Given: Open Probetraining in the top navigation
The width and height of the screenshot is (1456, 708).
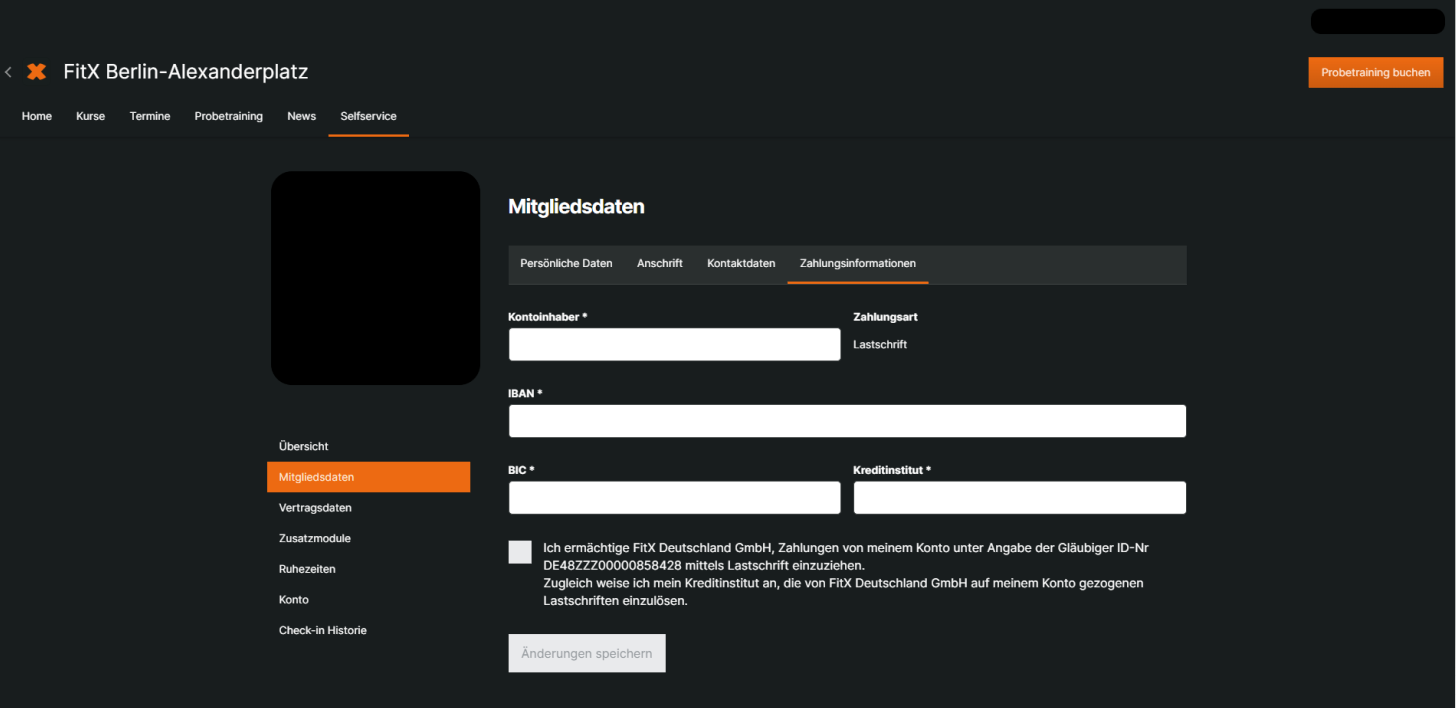Looking at the screenshot, I should (229, 116).
